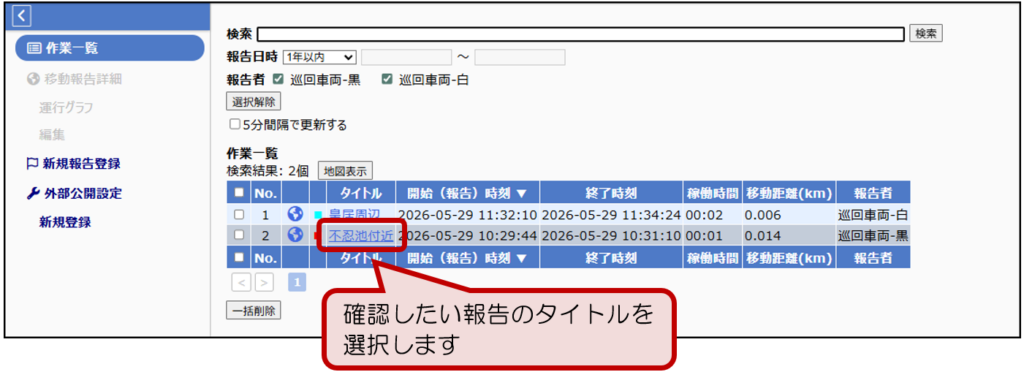
Task: Toggle 巡回車両-白 reporter checkbox
Action: (387, 80)
